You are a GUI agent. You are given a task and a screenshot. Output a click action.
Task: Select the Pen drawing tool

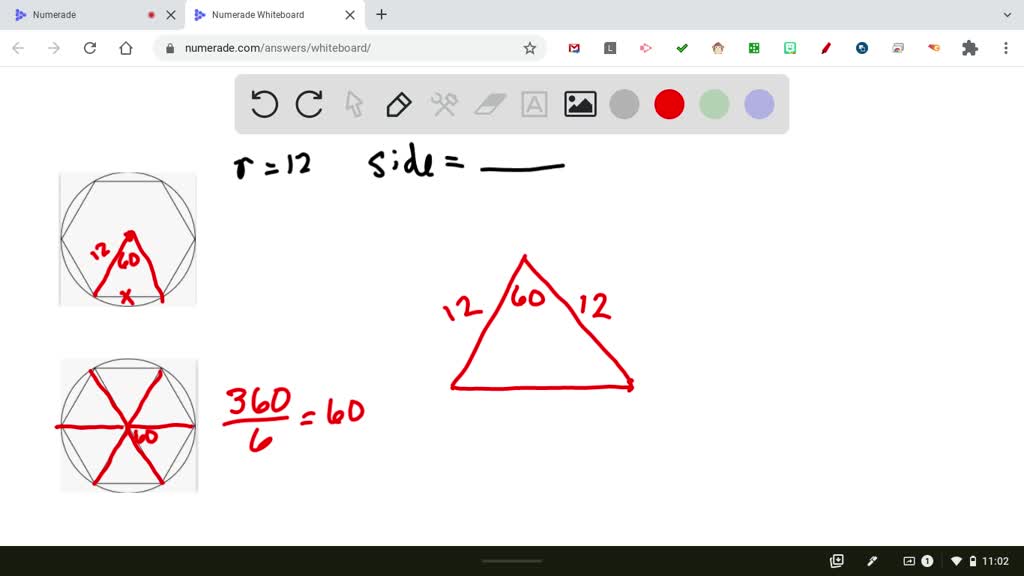point(399,103)
